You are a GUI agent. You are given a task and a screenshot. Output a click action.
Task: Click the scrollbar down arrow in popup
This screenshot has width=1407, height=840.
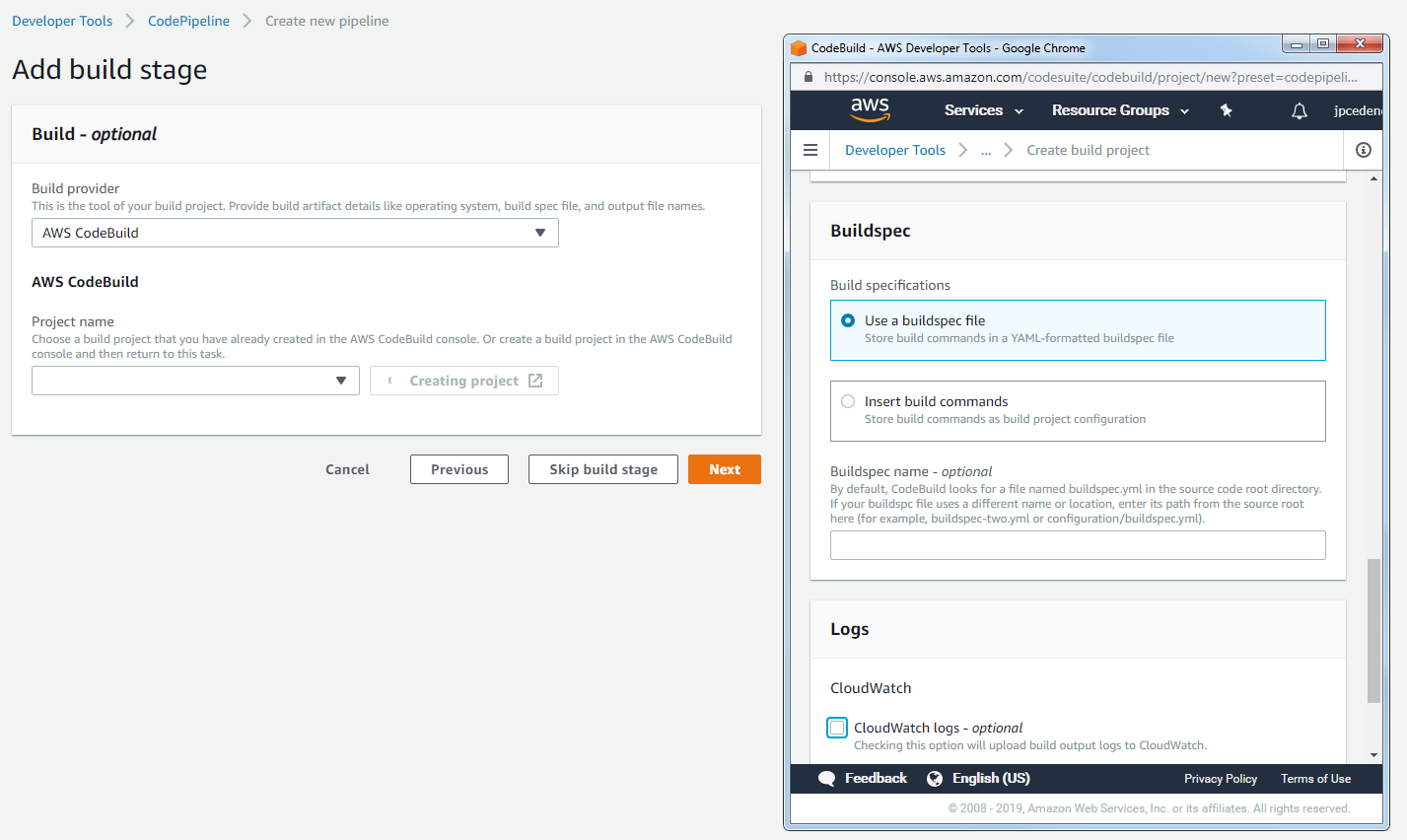click(x=1374, y=755)
